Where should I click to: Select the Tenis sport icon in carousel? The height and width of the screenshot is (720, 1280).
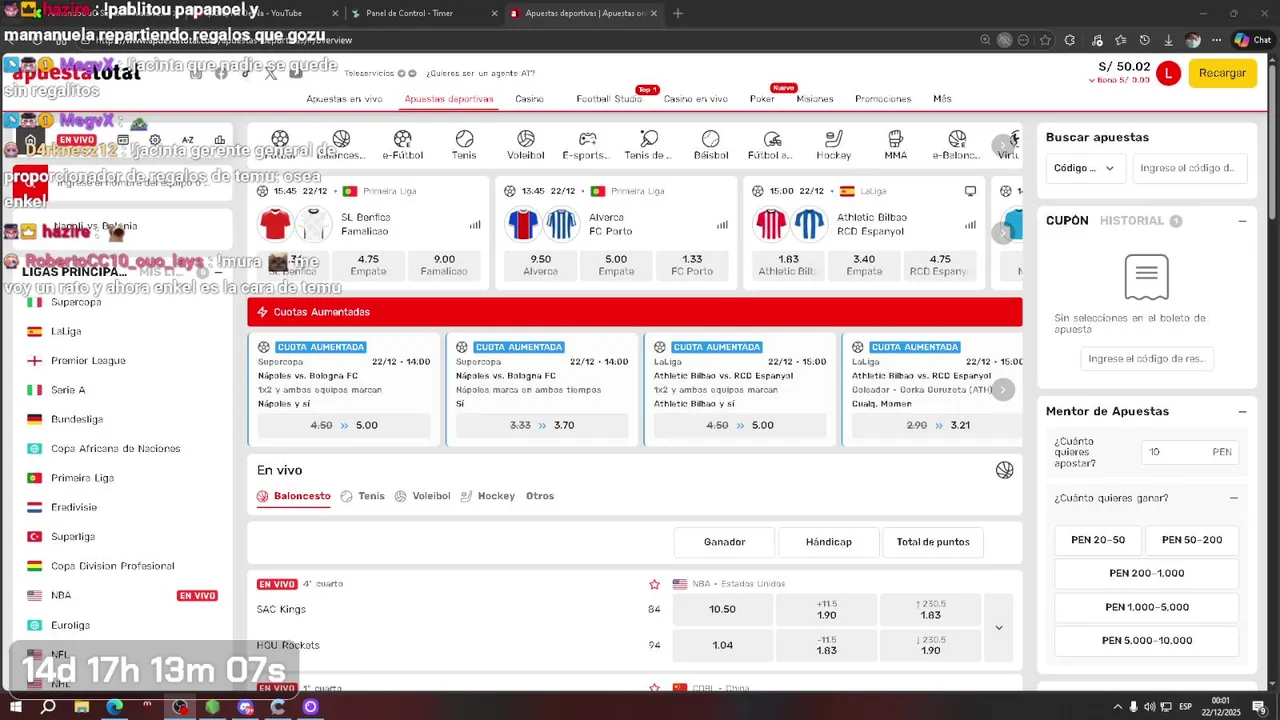[464, 139]
